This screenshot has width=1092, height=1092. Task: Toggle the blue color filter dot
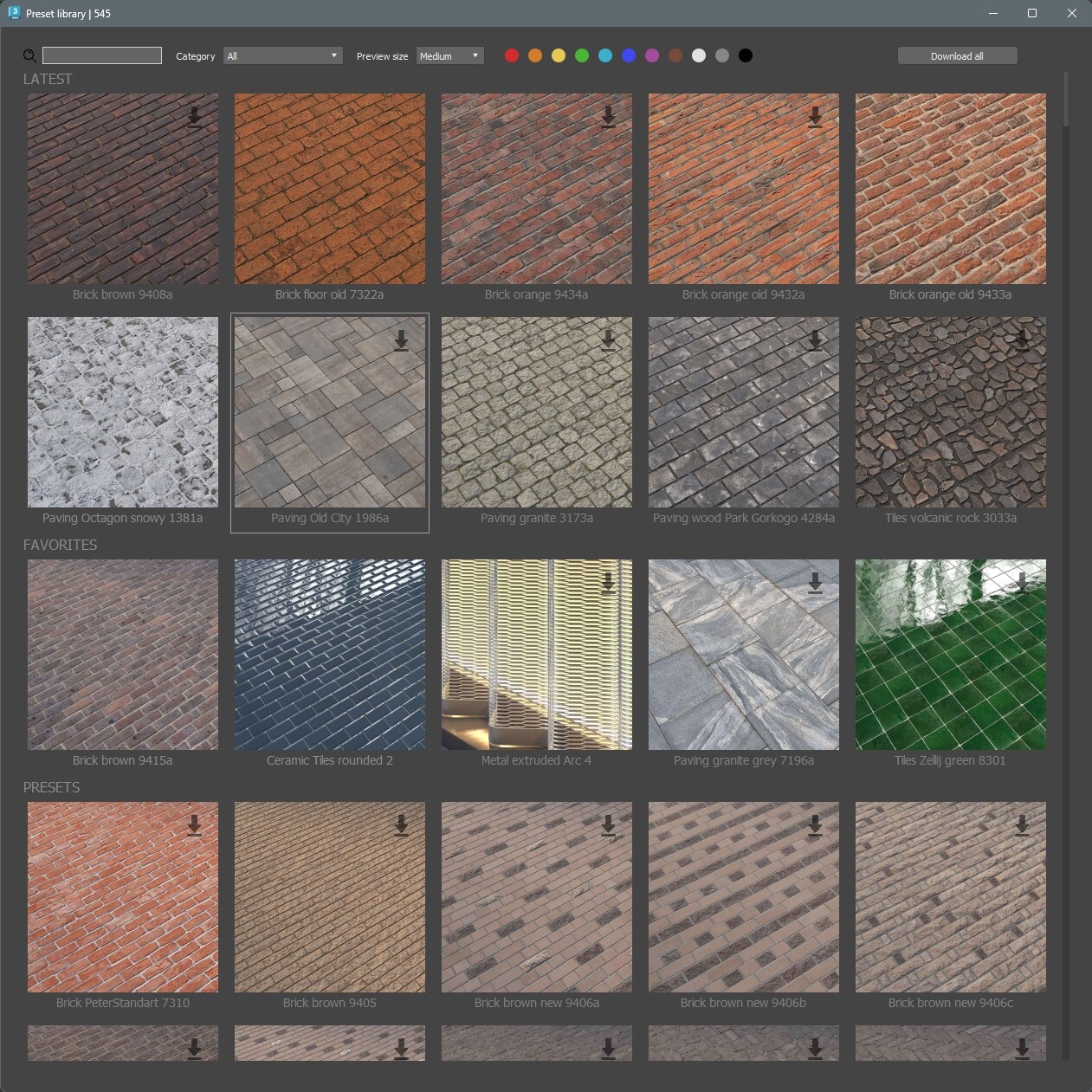pyautogui.click(x=629, y=55)
